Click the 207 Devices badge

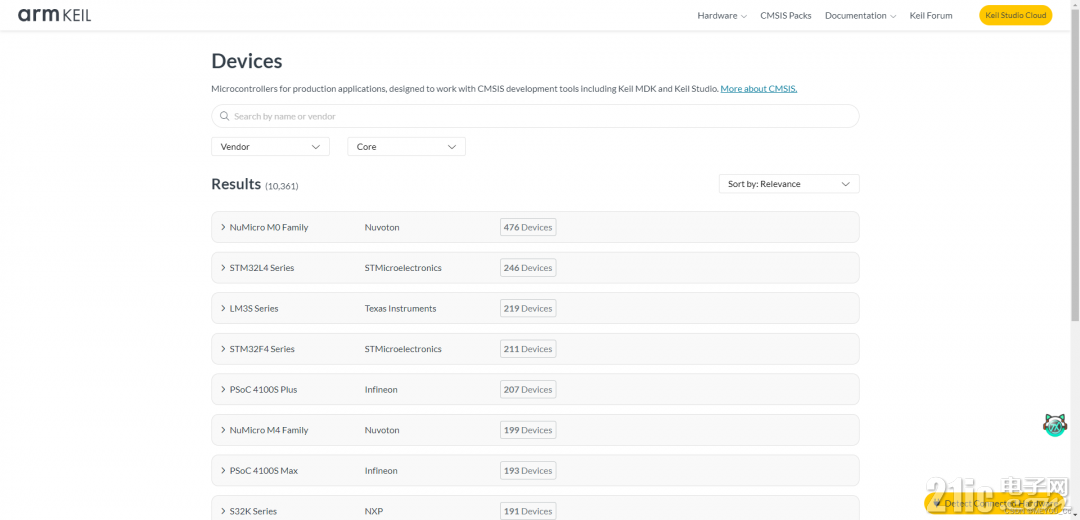pyautogui.click(x=528, y=390)
